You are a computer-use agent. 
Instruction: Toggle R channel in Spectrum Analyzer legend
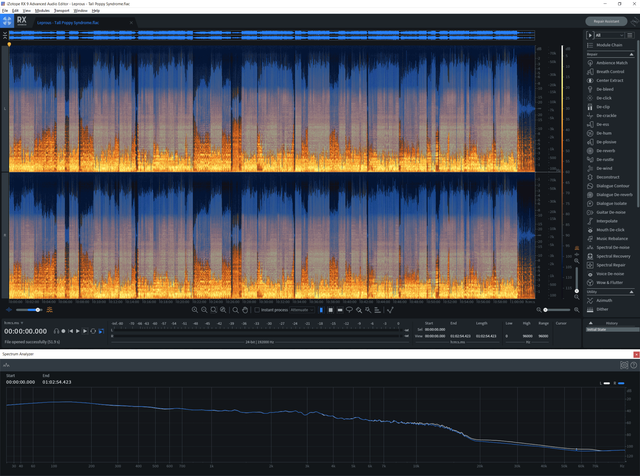click(619, 383)
